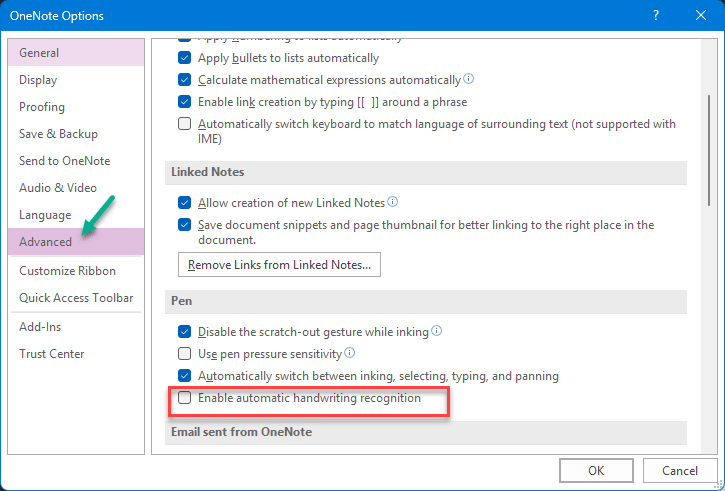Viewport: 725px width, 491px height.
Task: Toggle Calculate mathematical expressions automatically
Action: 184,80
